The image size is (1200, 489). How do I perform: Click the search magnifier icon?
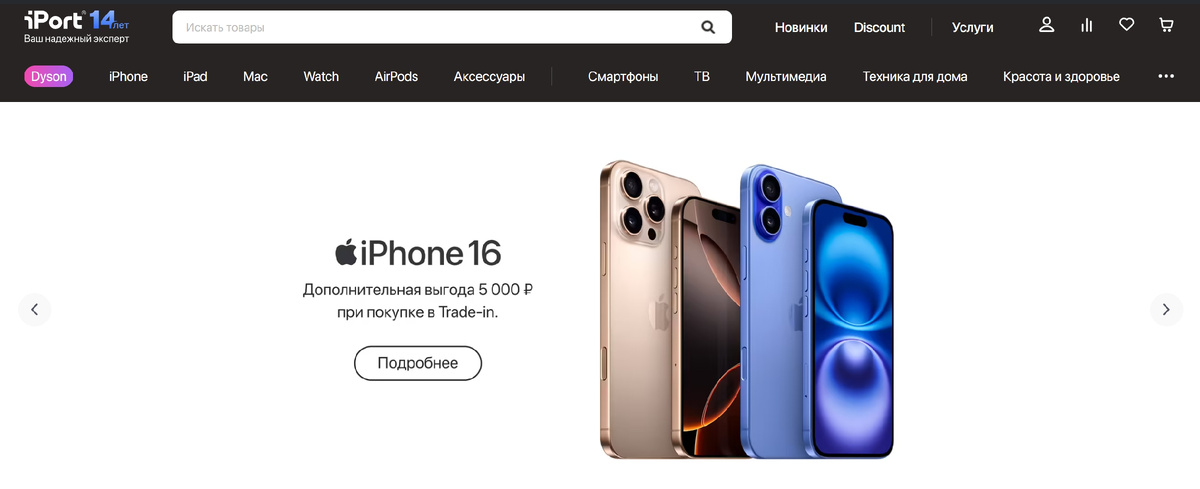(x=708, y=27)
